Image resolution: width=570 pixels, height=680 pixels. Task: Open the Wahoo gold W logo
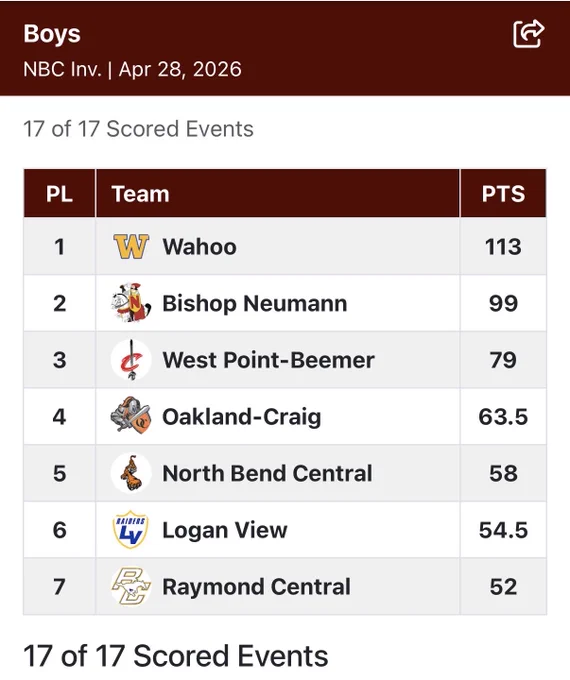coord(131,246)
